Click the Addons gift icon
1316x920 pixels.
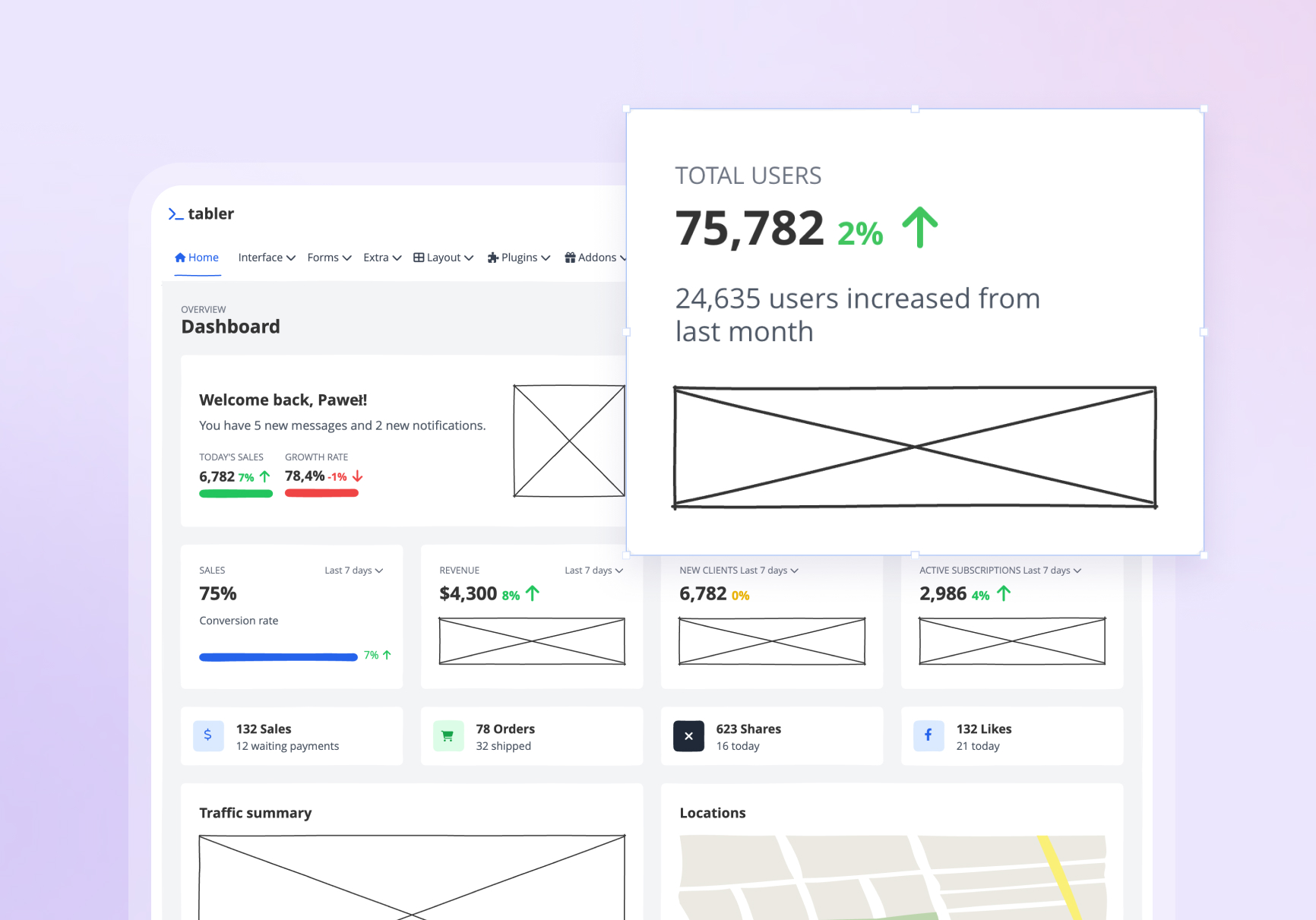click(x=570, y=258)
